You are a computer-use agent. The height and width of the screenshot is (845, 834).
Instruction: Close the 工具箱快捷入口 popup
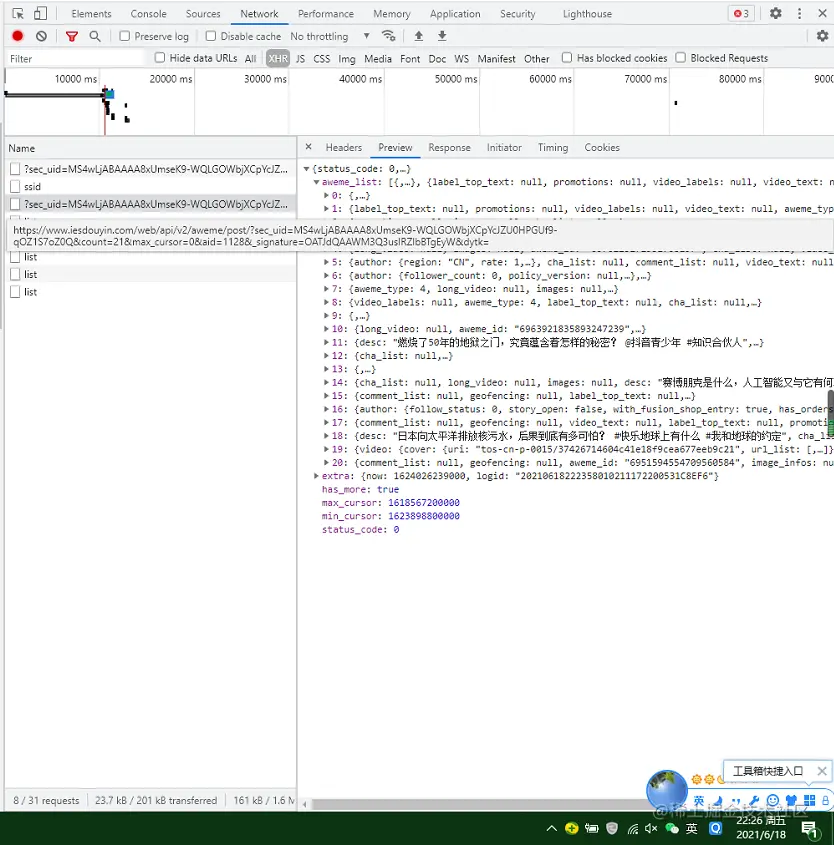click(x=822, y=771)
